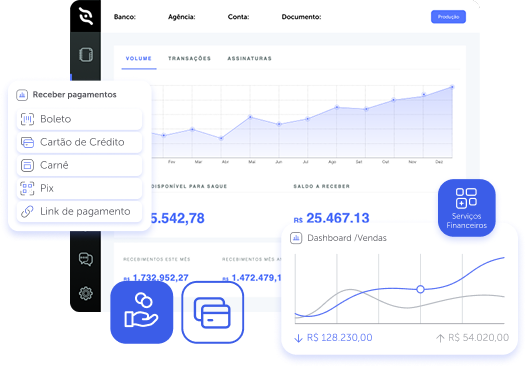Select Cartão de Crédito option
The height and width of the screenshot is (368, 527).
79,142
